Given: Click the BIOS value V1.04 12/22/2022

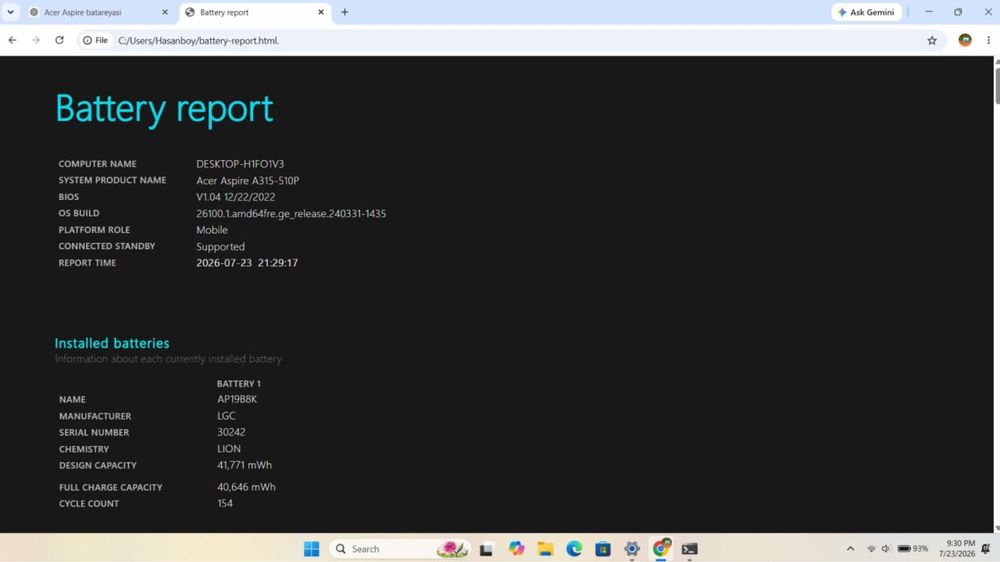Looking at the screenshot, I should (x=235, y=197).
